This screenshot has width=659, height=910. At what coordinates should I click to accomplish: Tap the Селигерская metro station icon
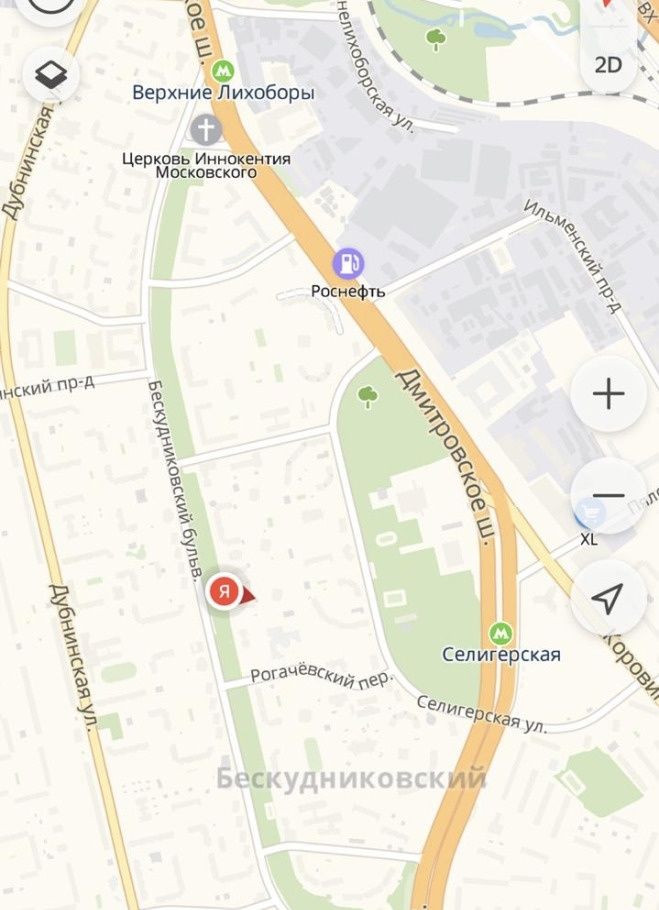coord(501,633)
